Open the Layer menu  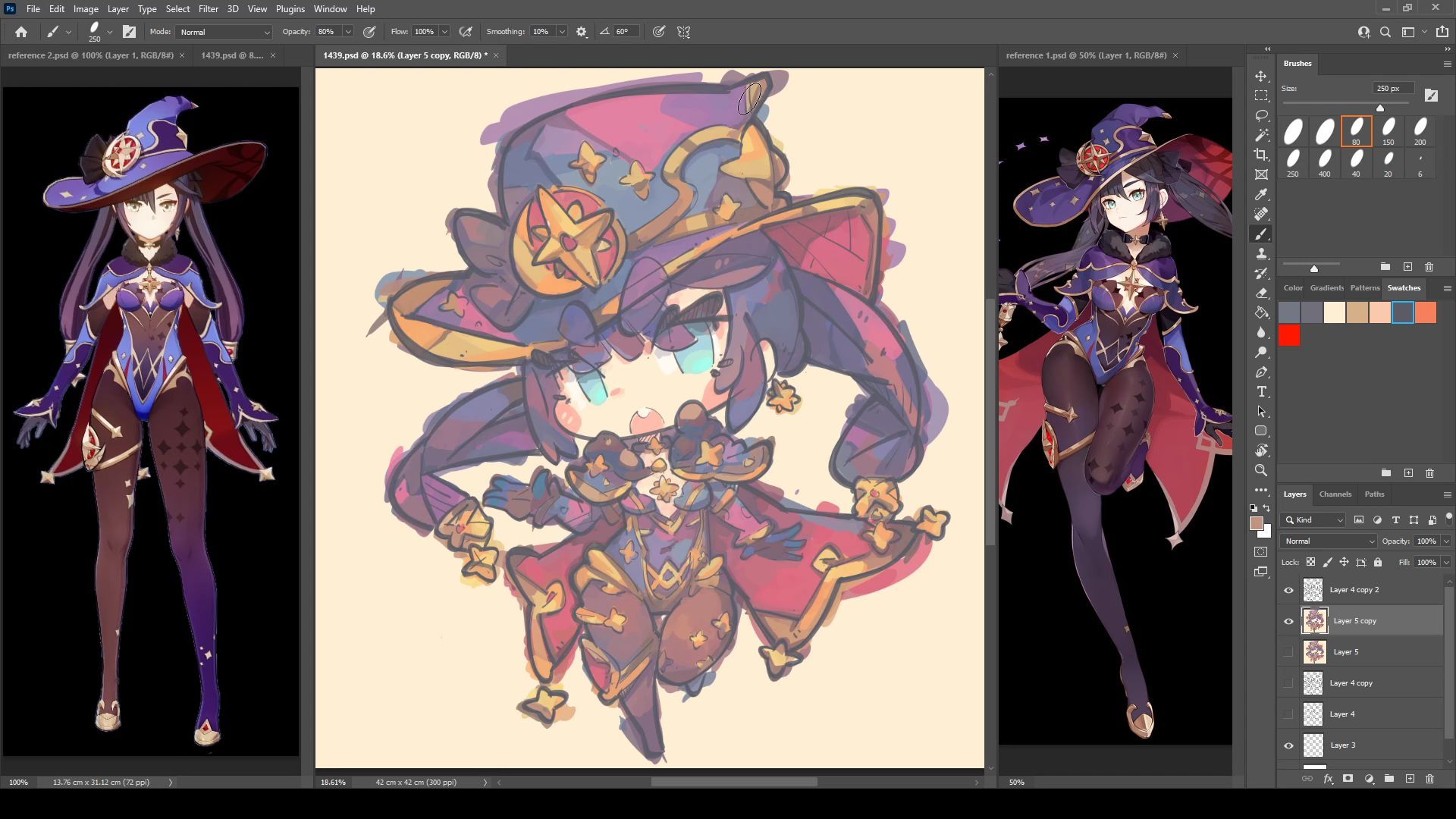tap(118, 9)
